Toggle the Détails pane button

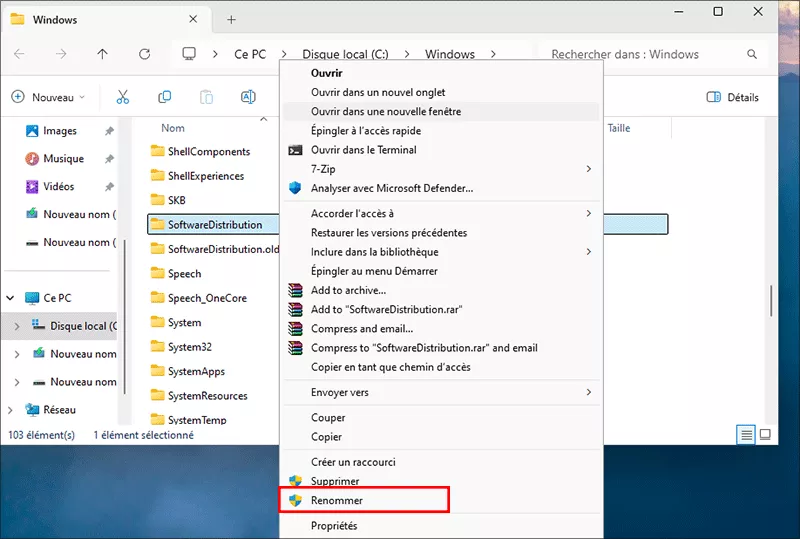(732, 97)
